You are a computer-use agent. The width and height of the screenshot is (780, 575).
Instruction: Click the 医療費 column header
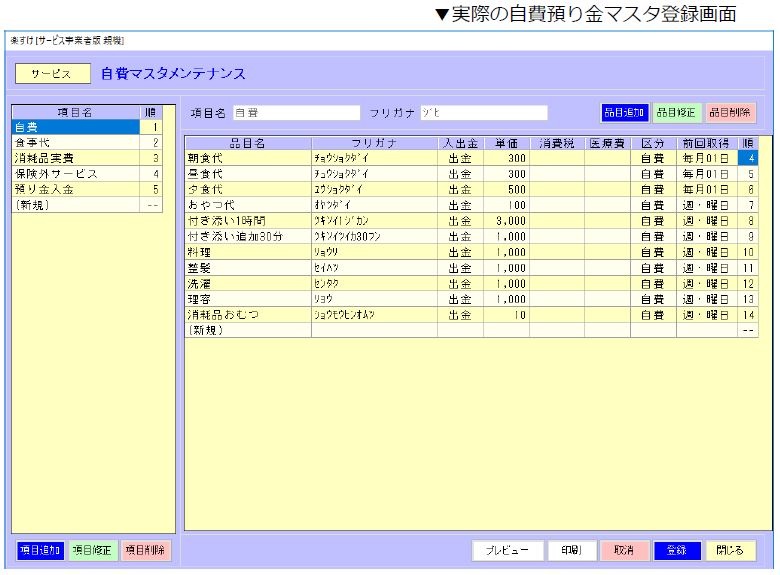[607, 143]
